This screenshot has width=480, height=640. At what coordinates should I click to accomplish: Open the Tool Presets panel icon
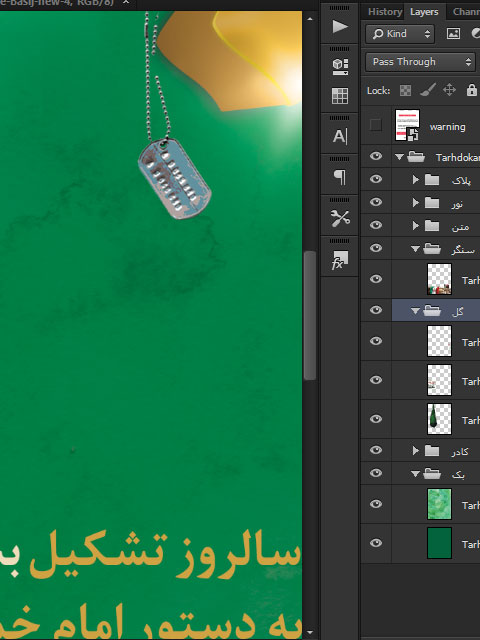340,218
